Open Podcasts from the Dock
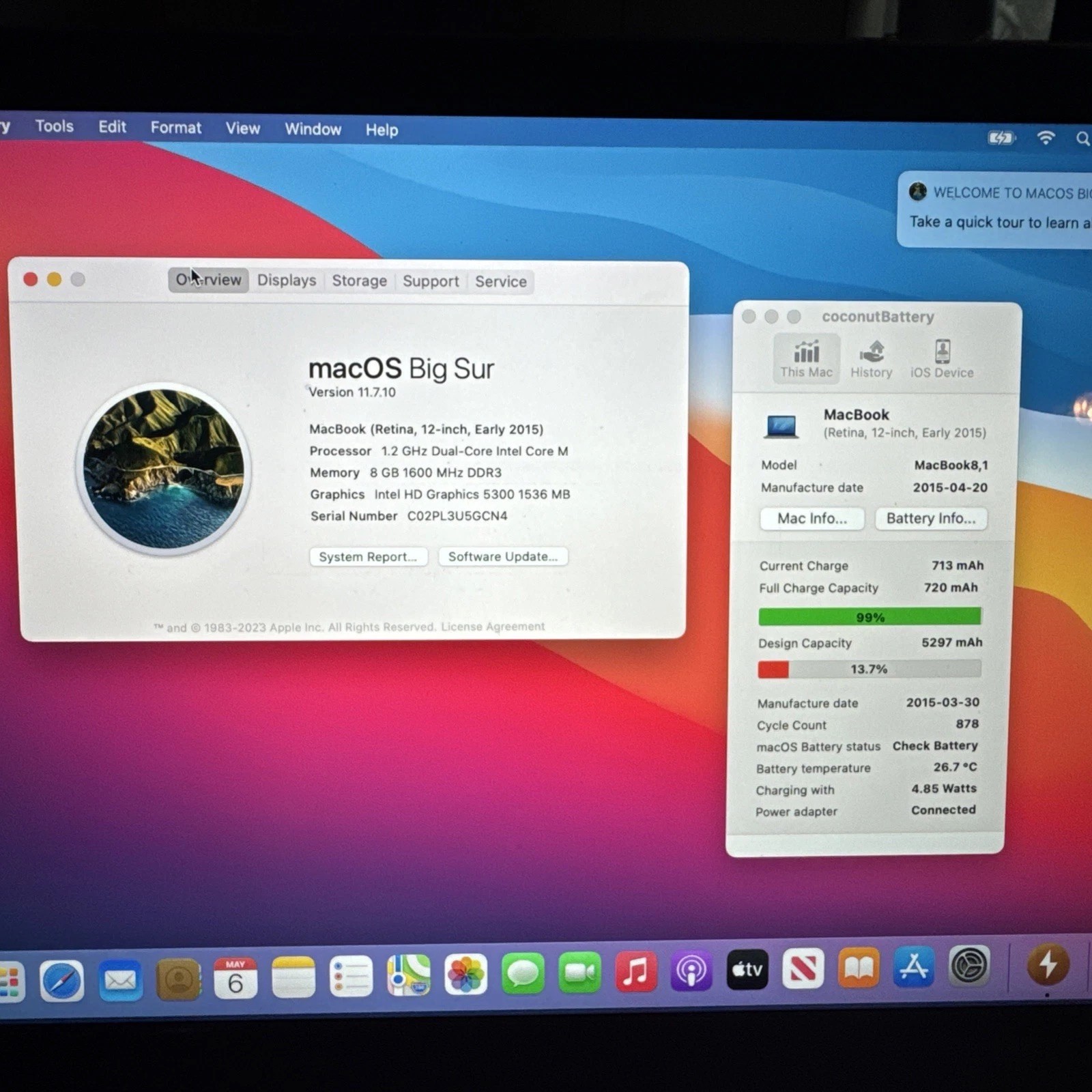The width and height of the screenshot is (1092, 1092). click(691, 970)
